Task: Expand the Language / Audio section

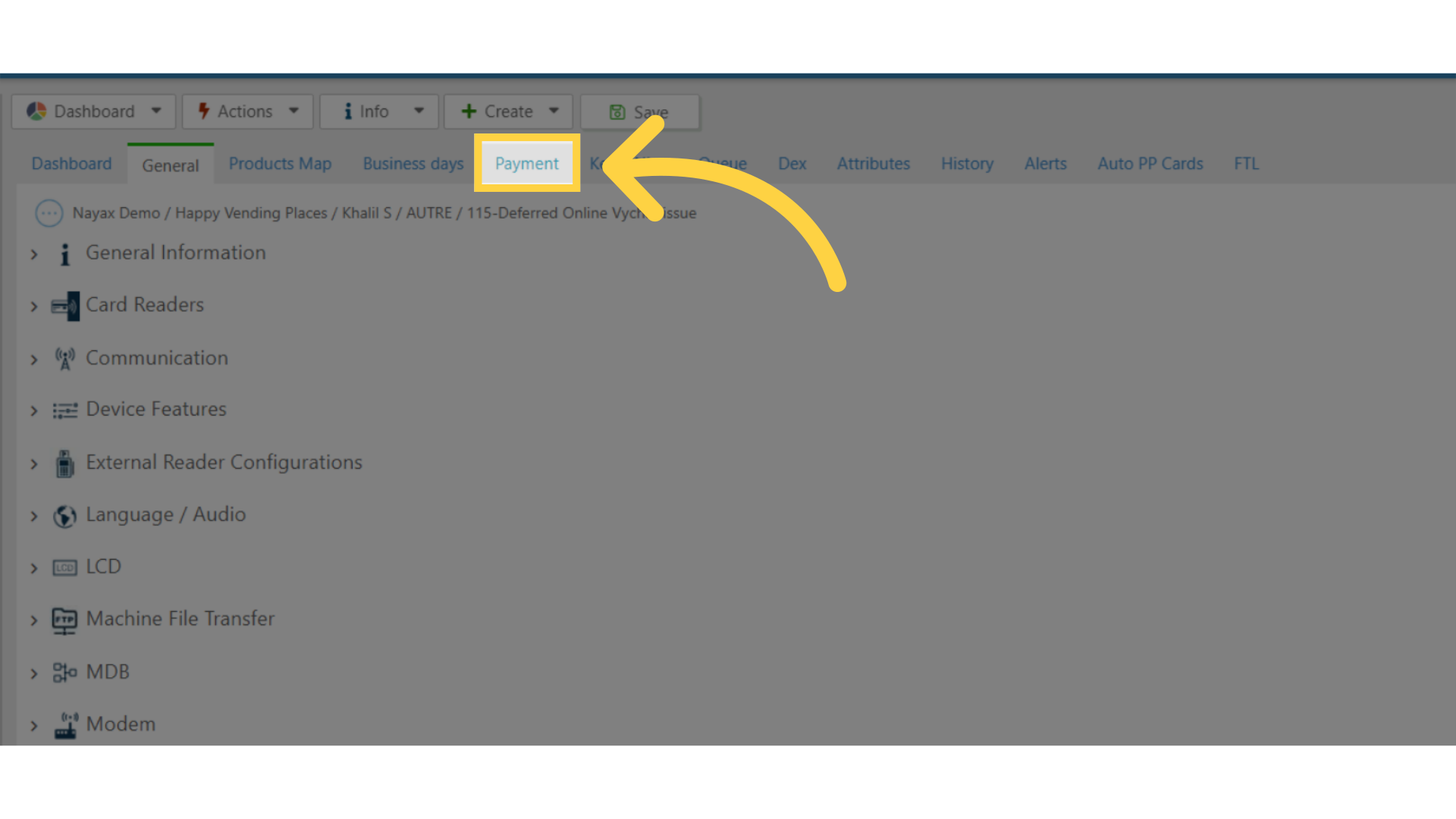Action: coord(34,514)
